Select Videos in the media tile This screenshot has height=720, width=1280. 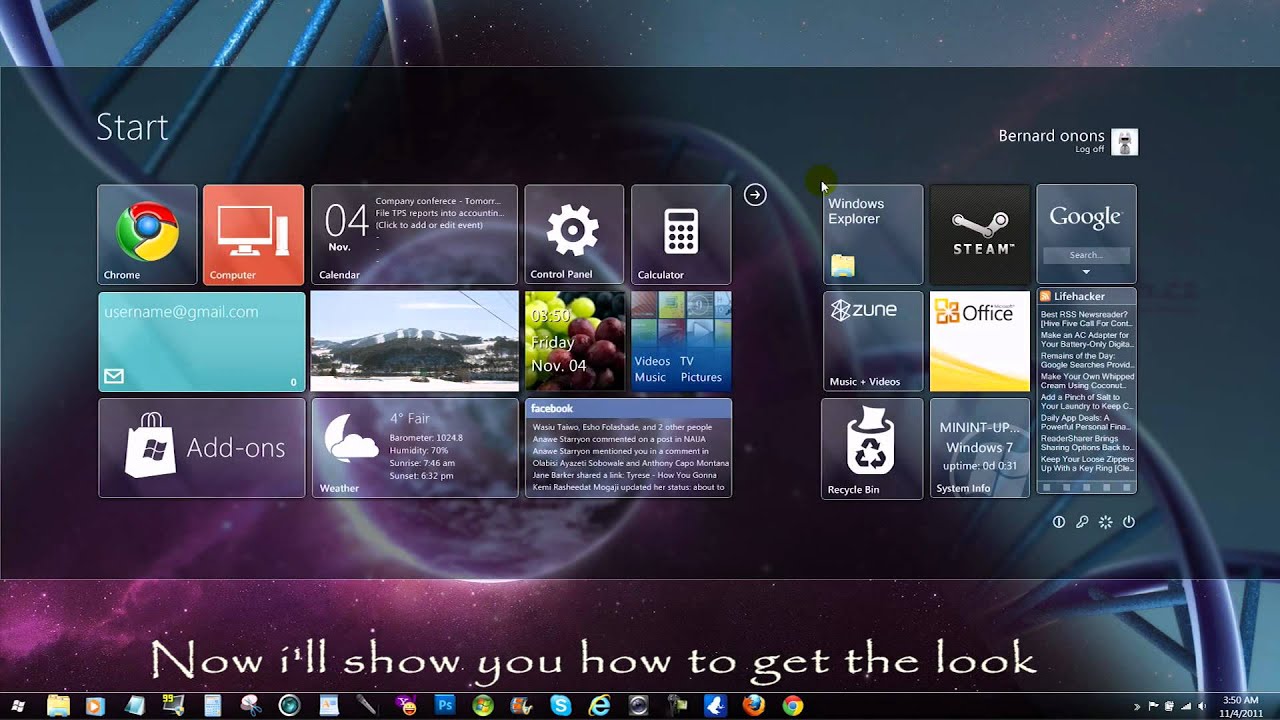click(652, 361)
